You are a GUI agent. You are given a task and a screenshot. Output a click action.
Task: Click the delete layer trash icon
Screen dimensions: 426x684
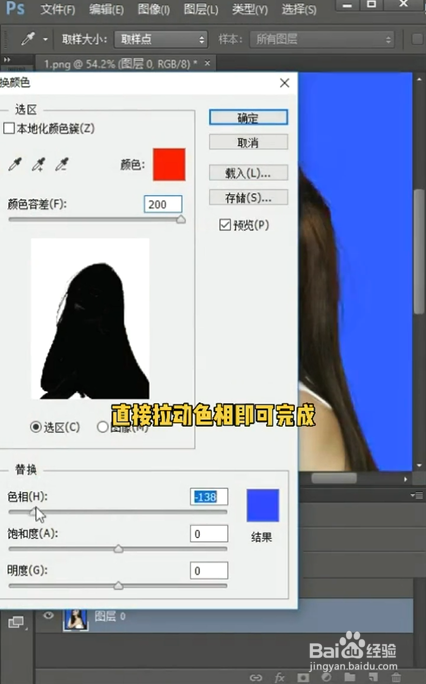[x=396, y=677]
